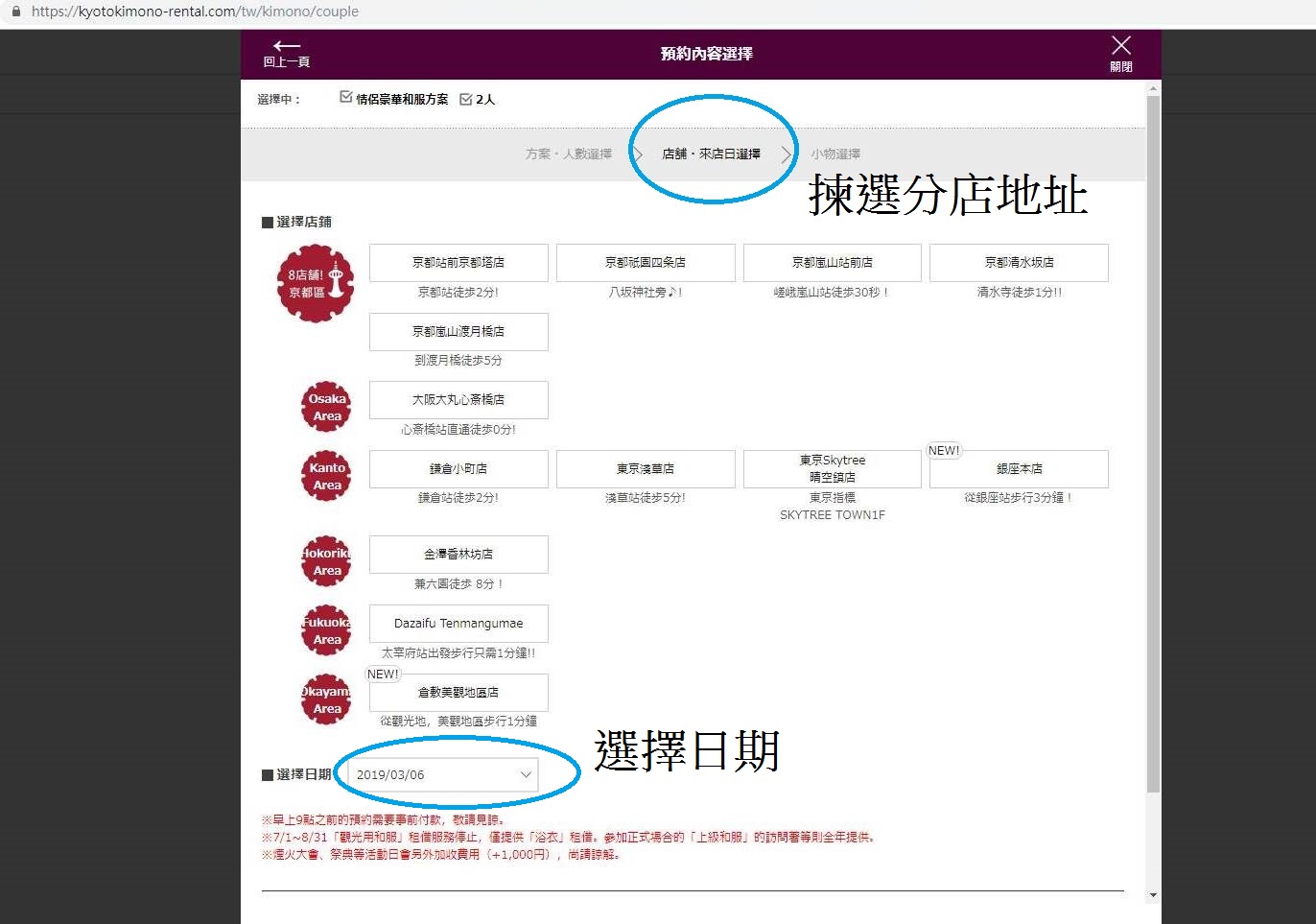
Task: Click the SKYTREE TOWN1F text
Action: click(833, 515)
